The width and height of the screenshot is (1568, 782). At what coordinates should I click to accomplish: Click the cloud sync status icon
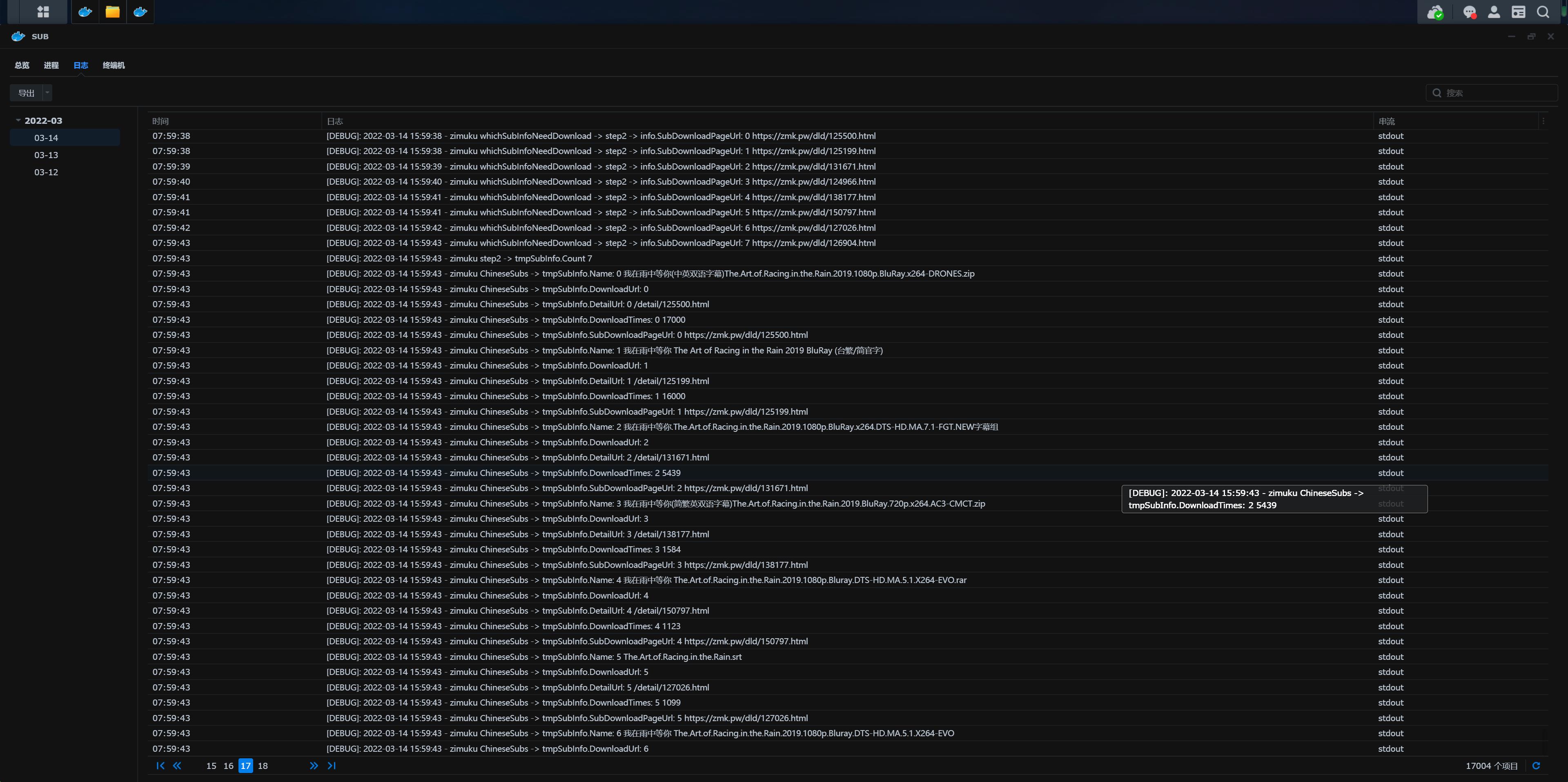pos(1435,12)
